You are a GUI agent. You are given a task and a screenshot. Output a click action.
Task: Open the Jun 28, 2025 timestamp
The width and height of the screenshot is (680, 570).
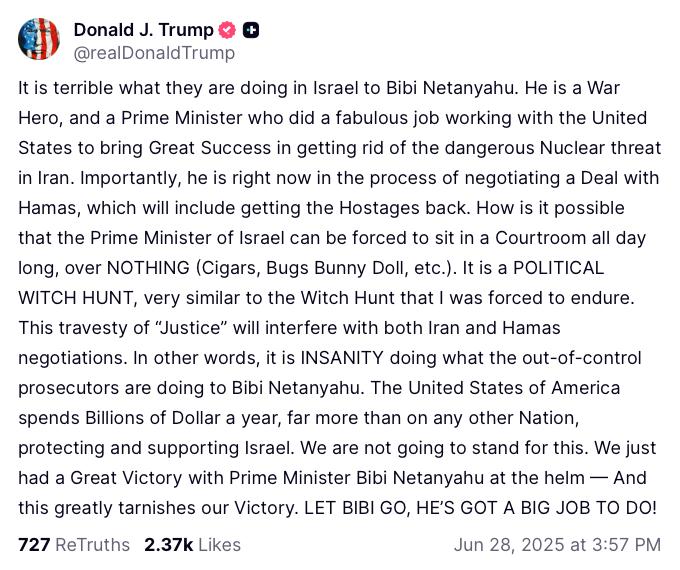[x=557, y=545]
